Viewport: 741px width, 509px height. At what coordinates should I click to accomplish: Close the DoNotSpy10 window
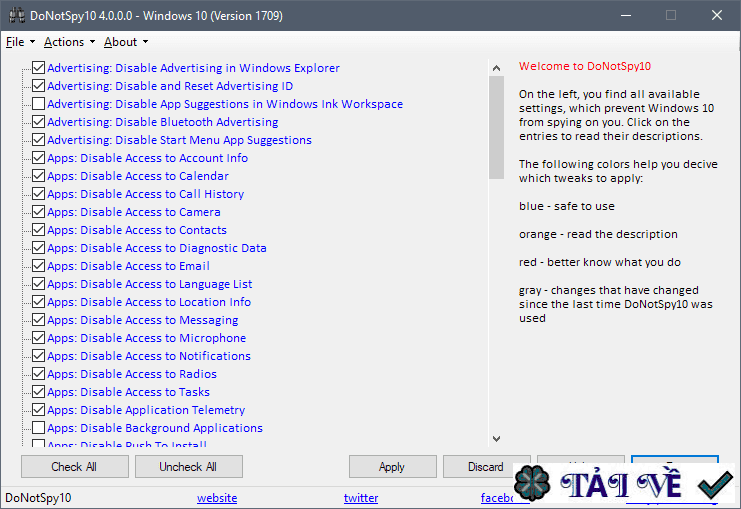pyautogui.click(x=717, y=15)
